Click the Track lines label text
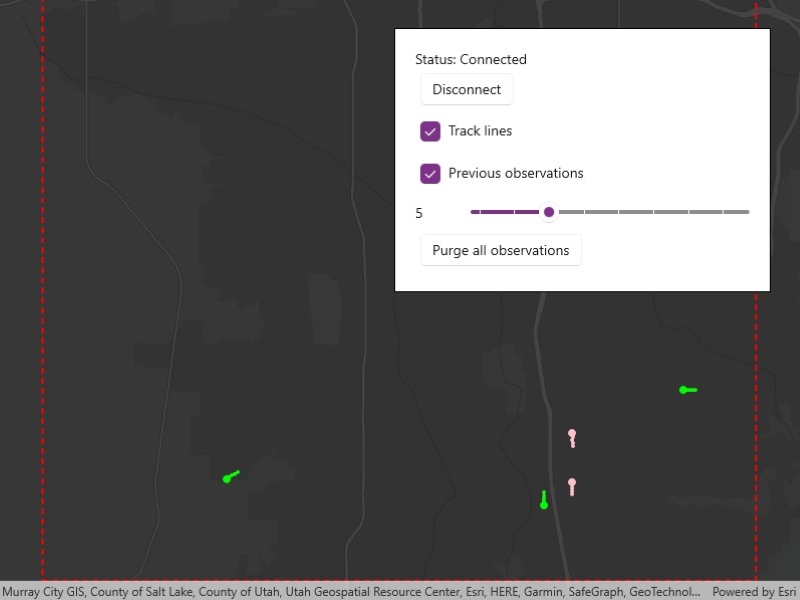 (x=480, y=131)
